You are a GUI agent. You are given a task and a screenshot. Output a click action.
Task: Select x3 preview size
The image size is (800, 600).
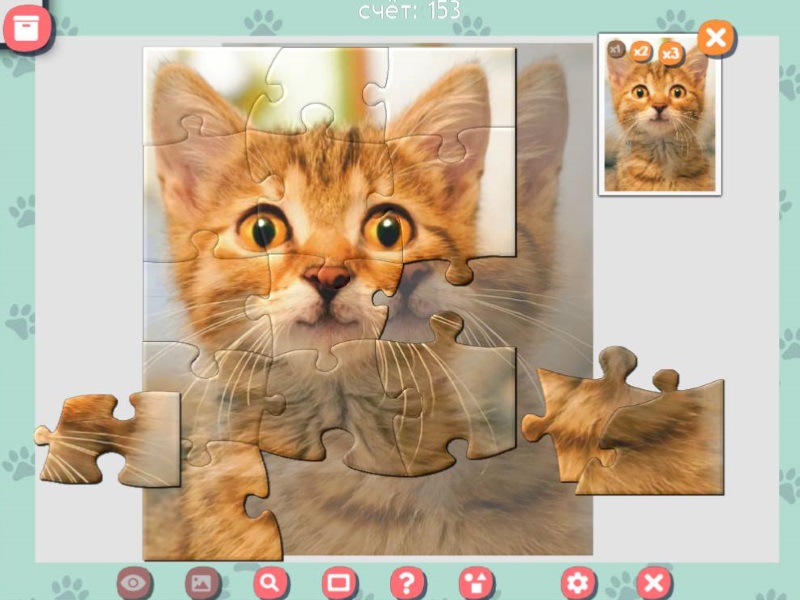[670, 53]
